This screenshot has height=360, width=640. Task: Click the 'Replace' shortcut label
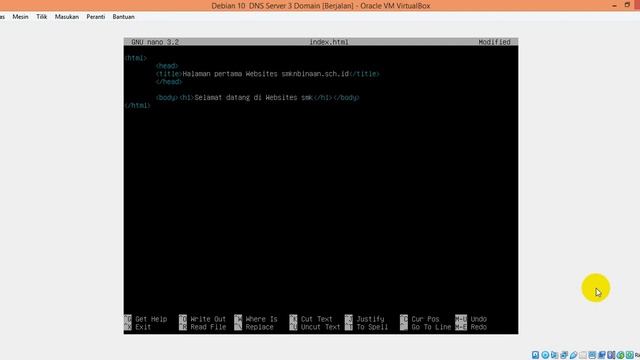pyautogui.click(x=259, y=327)
